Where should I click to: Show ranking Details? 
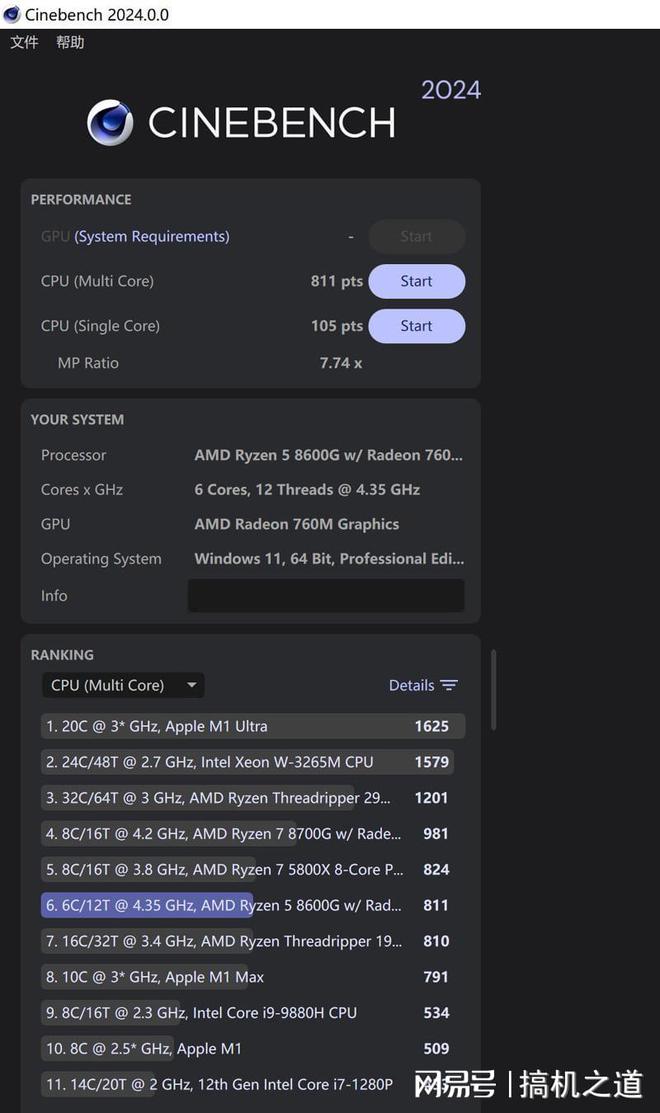412,685
